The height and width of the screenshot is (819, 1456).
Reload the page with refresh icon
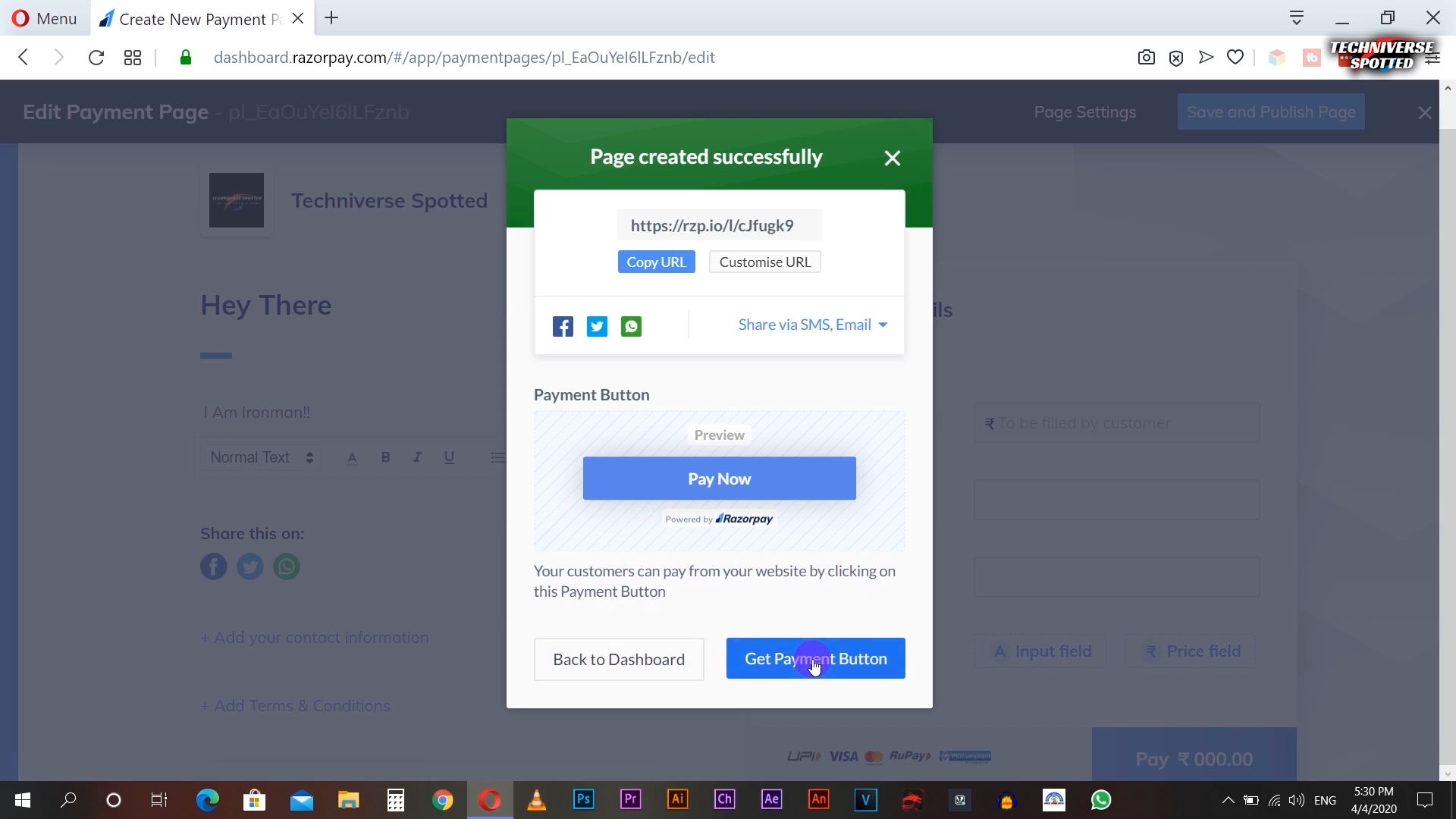[x=96, y=58]
